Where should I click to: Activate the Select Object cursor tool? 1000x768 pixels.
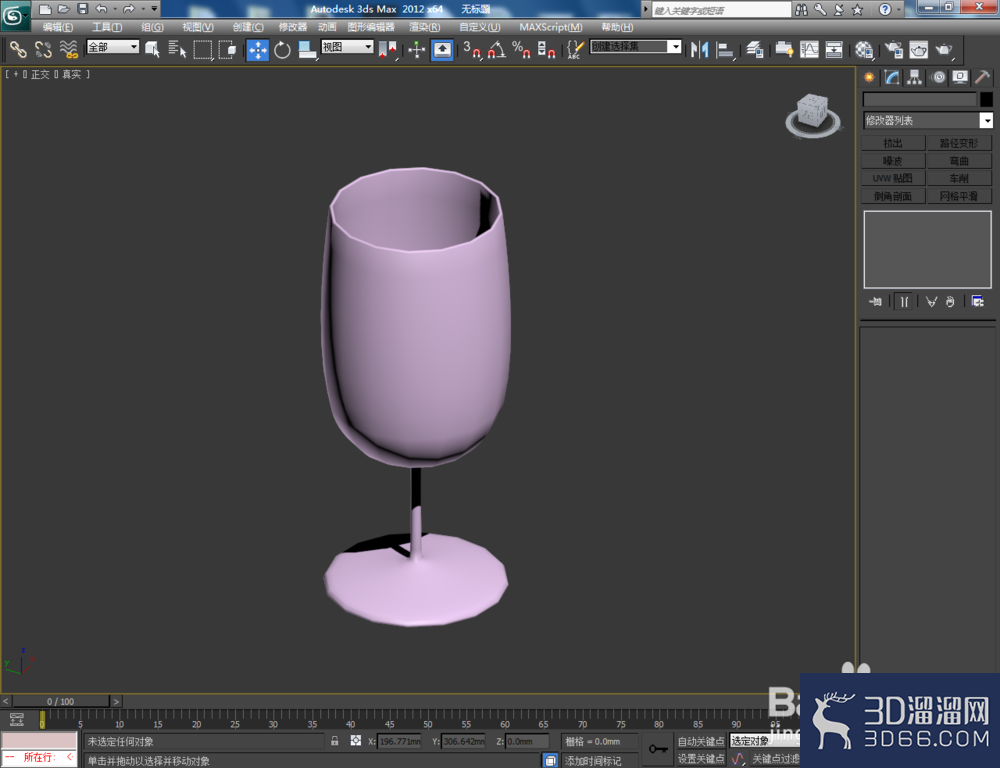152,49
